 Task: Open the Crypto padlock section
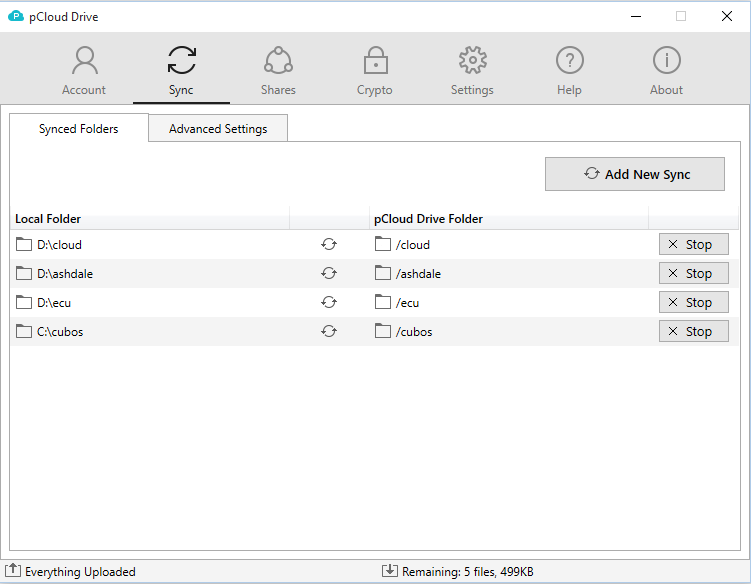[375, 69]
